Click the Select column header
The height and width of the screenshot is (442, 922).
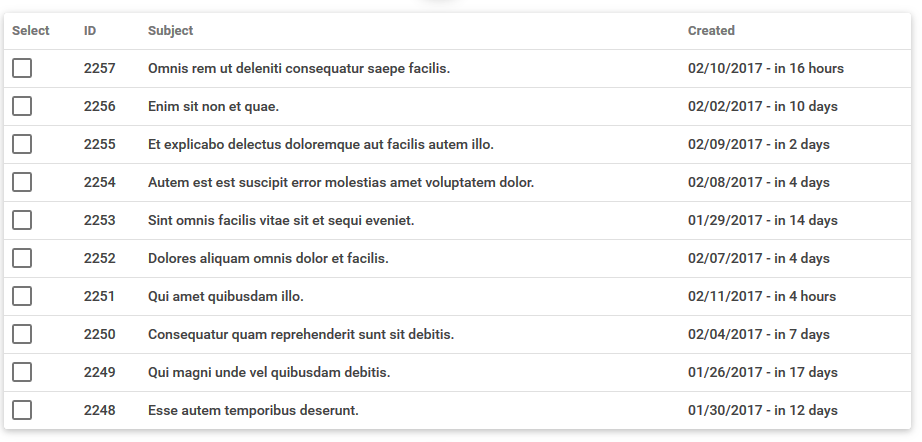point(31,31)
